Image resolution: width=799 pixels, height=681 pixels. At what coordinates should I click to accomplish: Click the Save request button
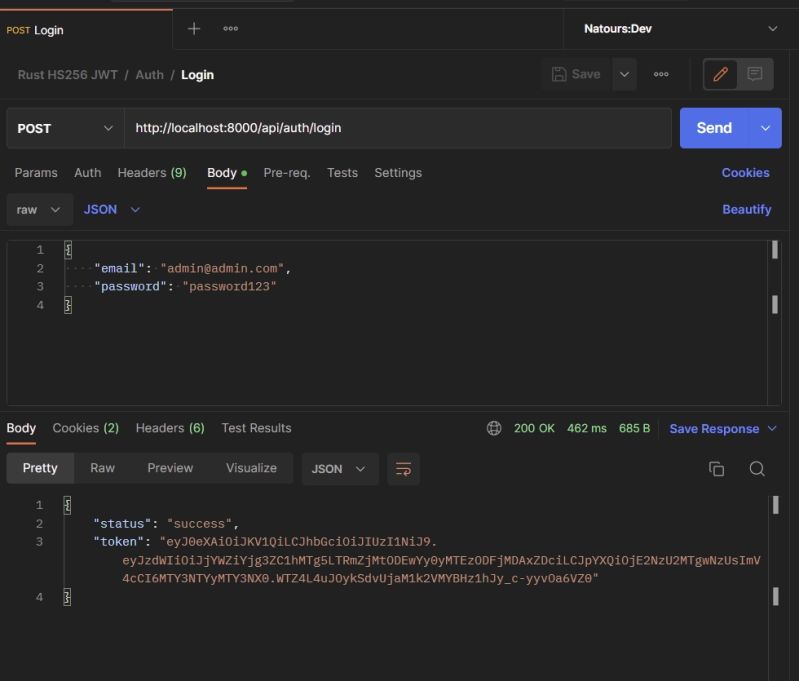[x=577, y=74]
